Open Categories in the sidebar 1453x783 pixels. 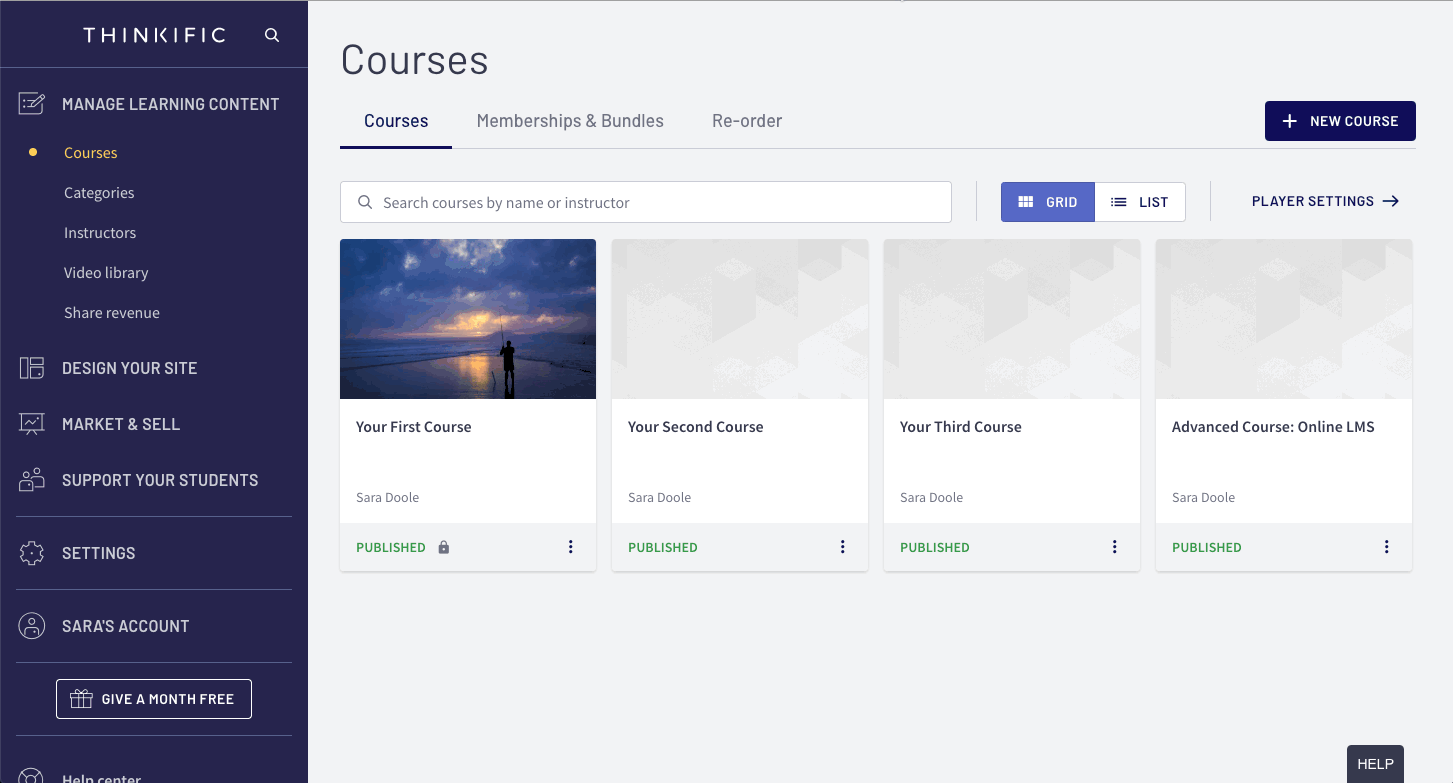[99, 193]
